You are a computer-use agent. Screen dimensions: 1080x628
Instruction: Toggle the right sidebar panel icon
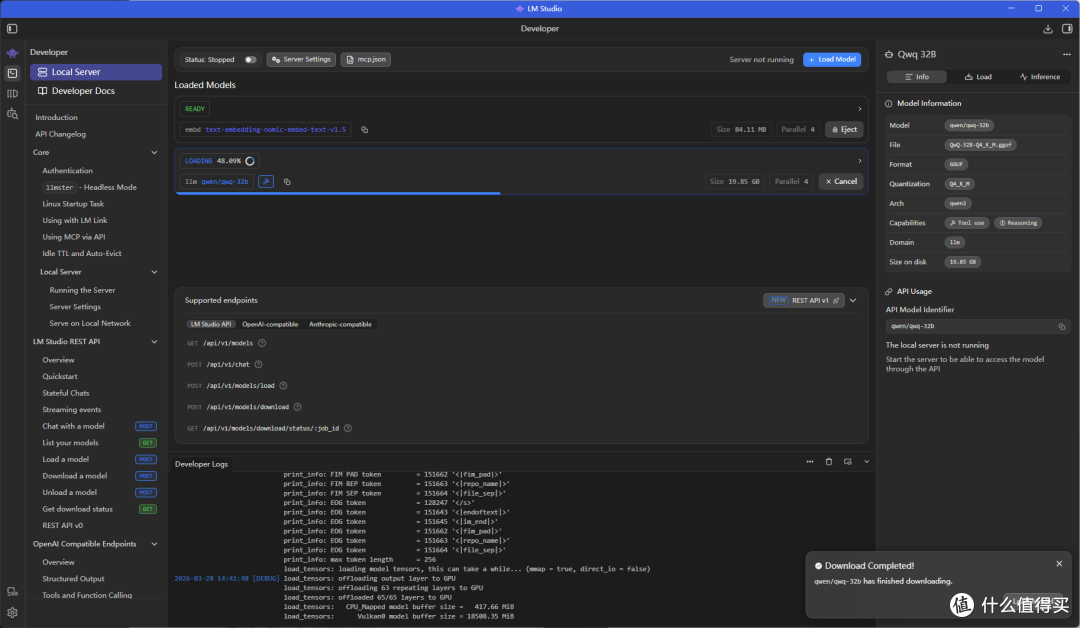coord(1067,28)
